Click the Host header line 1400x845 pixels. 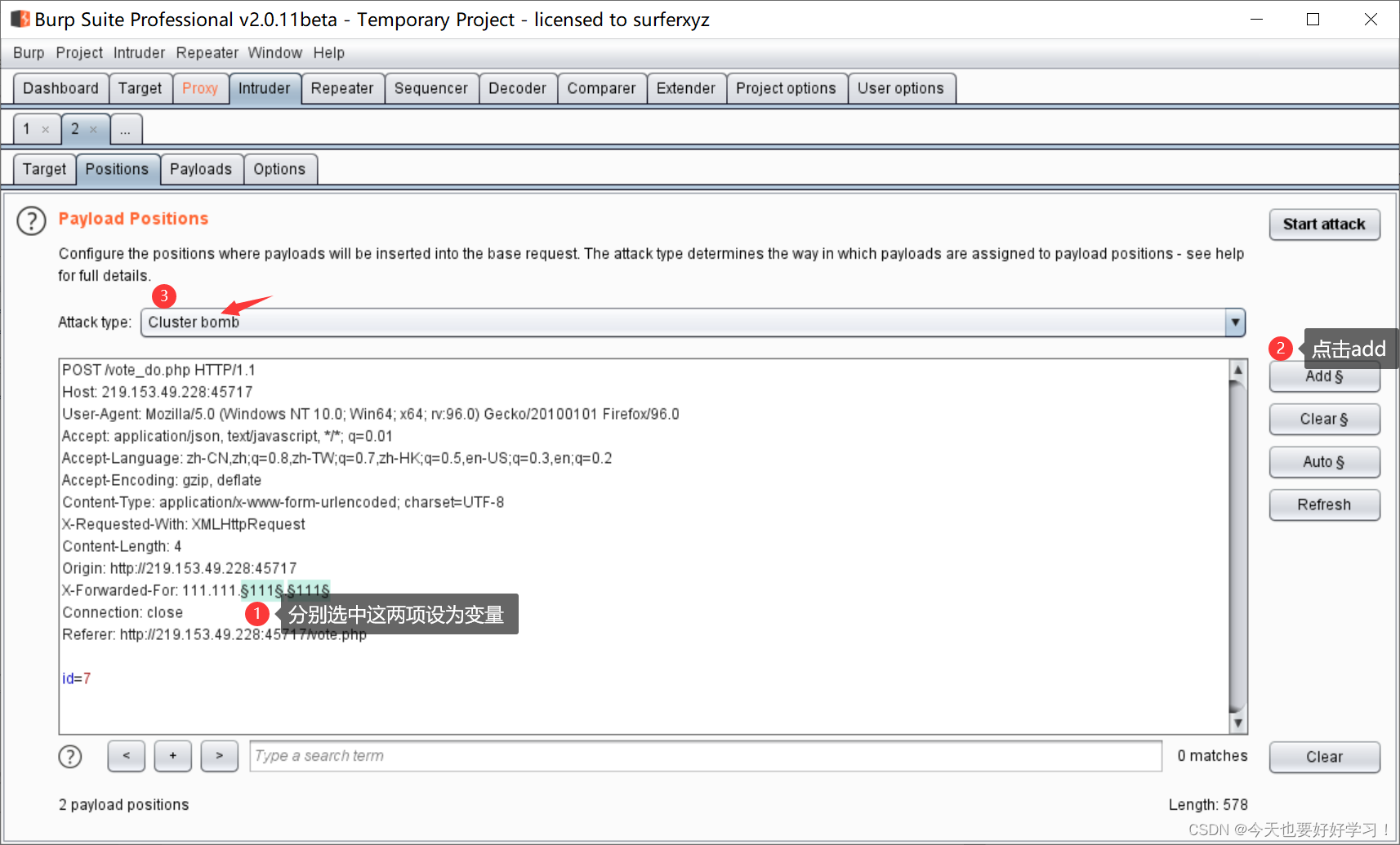[158, 392]
